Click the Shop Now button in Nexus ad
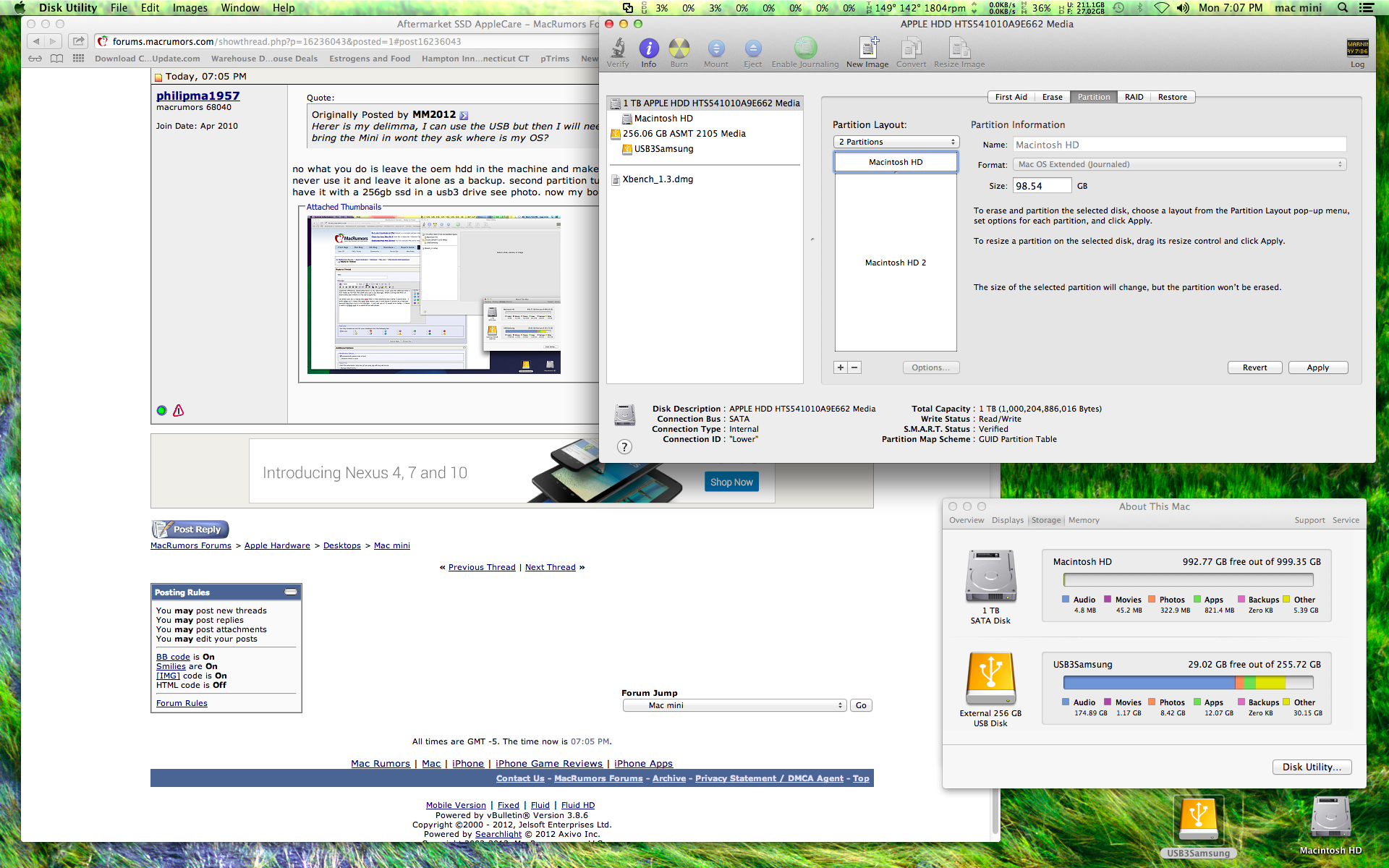The width and height of the screenshot is (1389, 868). [x=731, y=482]
